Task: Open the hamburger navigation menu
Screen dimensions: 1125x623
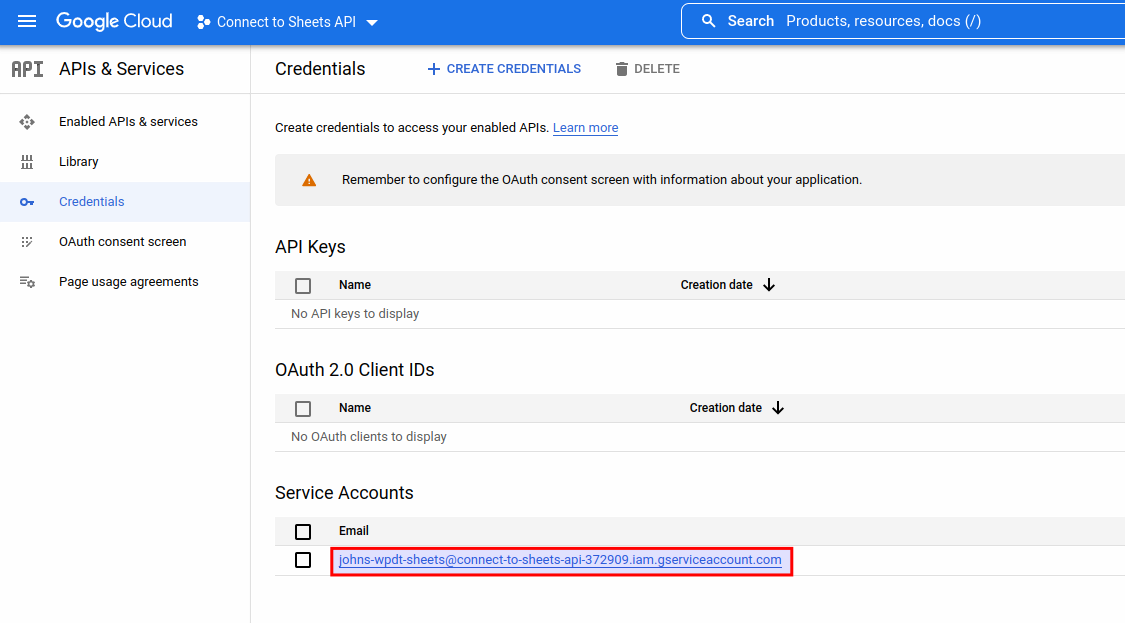Action: coord(27,21)
